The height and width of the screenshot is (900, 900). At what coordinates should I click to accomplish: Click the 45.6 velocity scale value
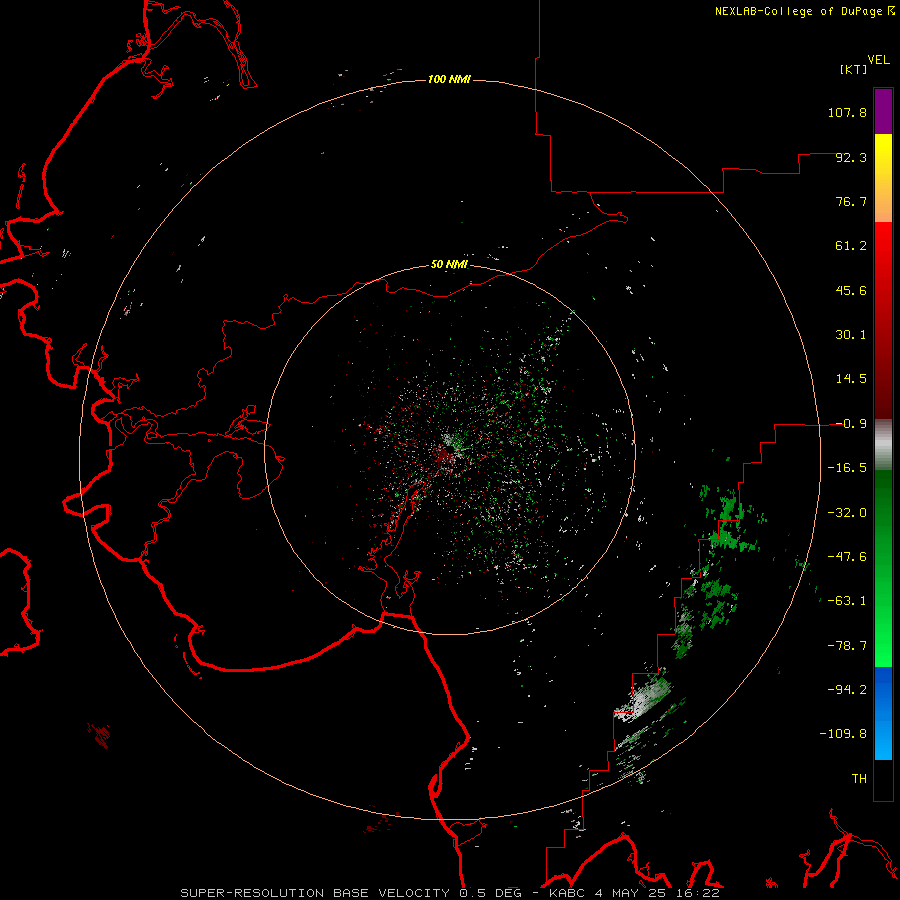851,290
